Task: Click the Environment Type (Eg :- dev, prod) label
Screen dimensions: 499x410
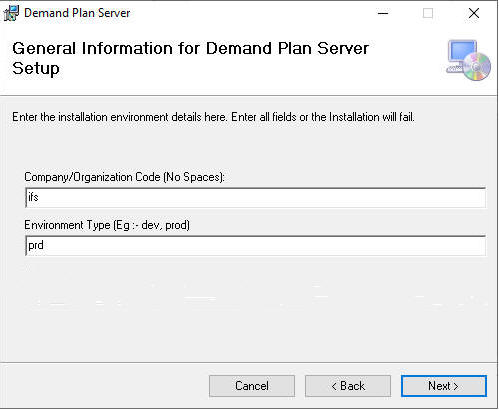Action: (x=107, y=225)
